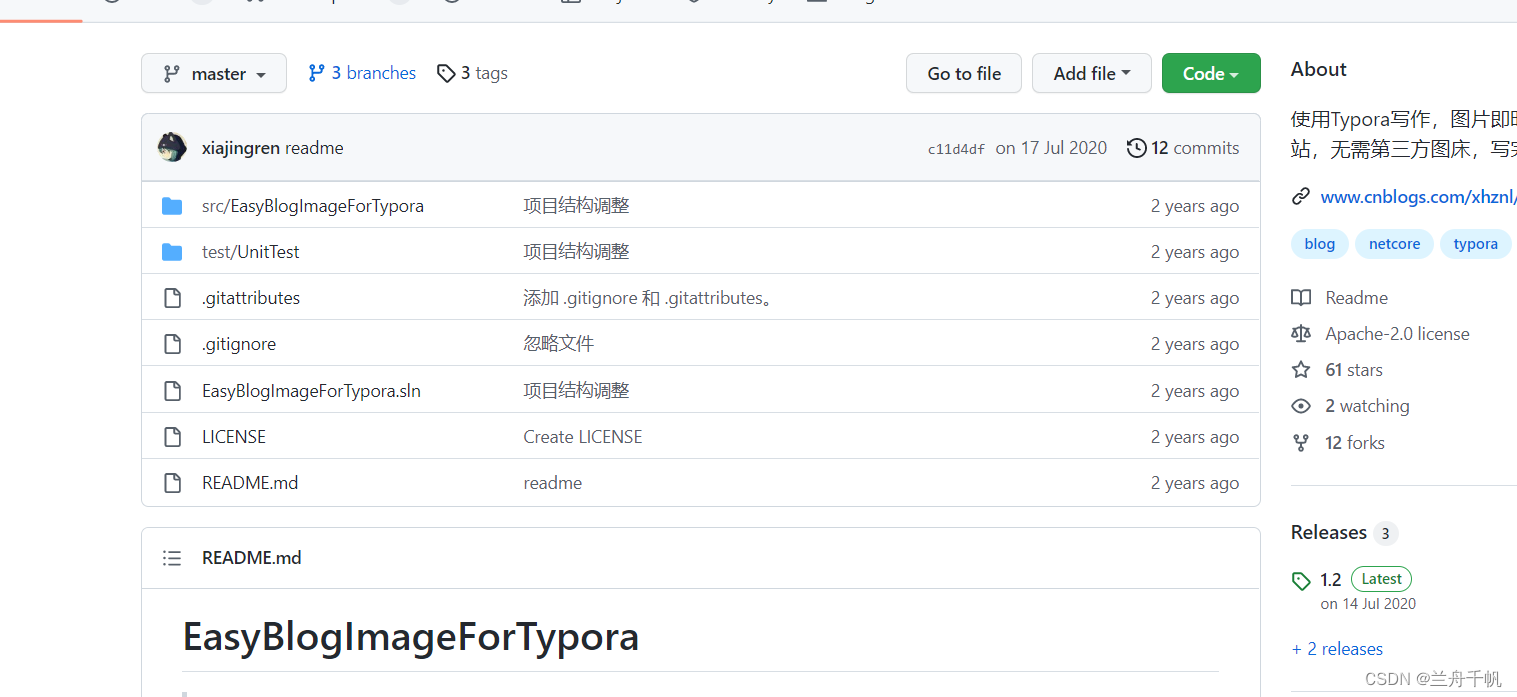View the 12 commits history
The width and height of the screenshot is (1517, 697).
[x=1183, y=148]
